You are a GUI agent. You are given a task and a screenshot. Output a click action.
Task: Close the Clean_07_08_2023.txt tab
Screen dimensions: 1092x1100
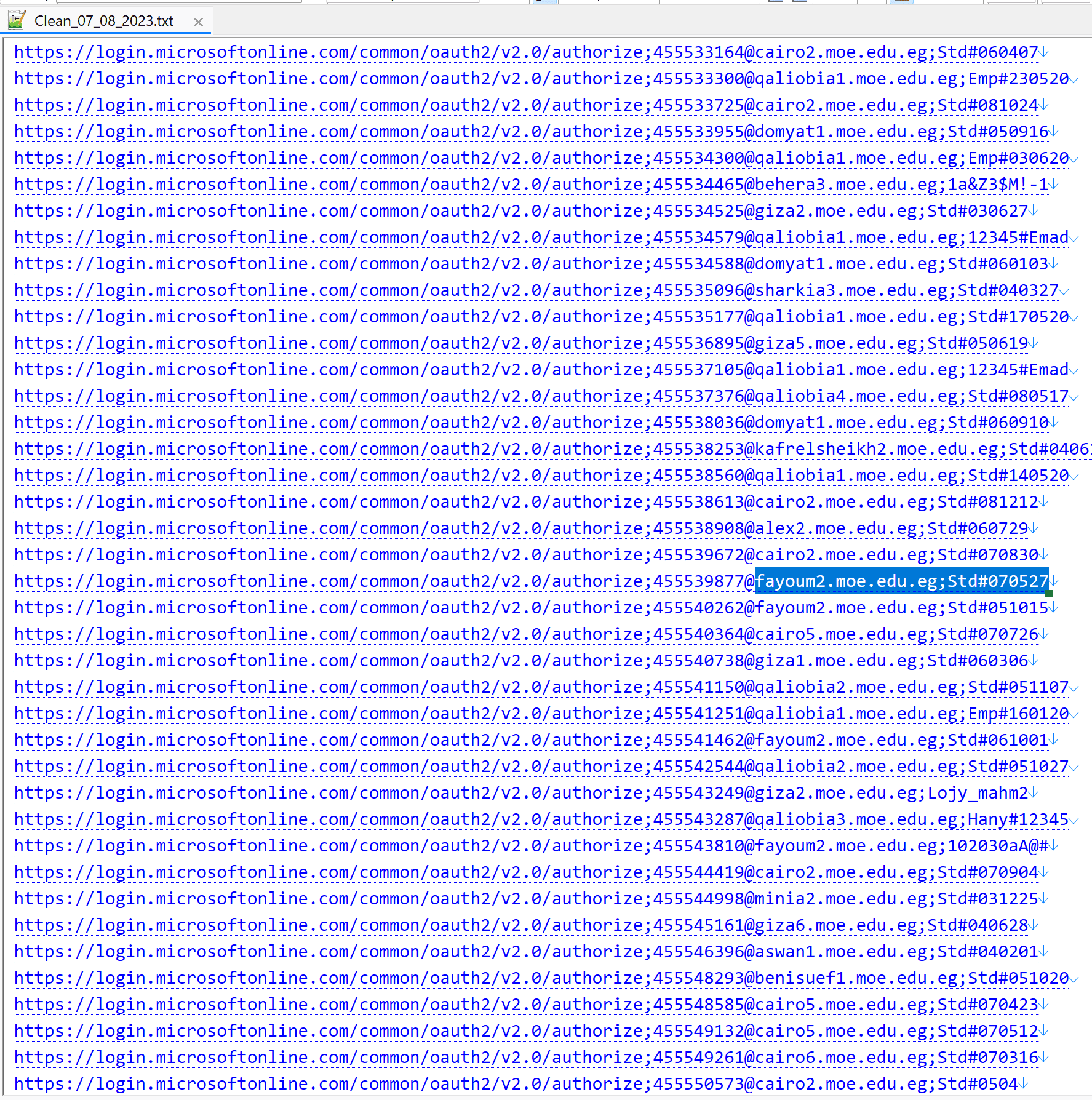pos(198,22)
